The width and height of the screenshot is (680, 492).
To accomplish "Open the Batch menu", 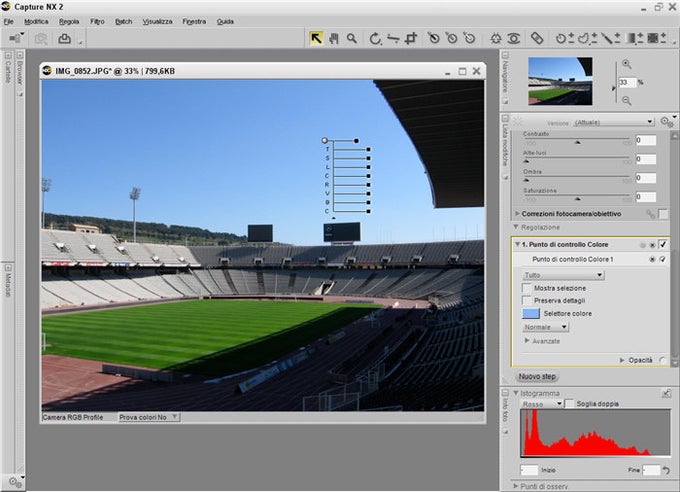I will pos(124,21).
